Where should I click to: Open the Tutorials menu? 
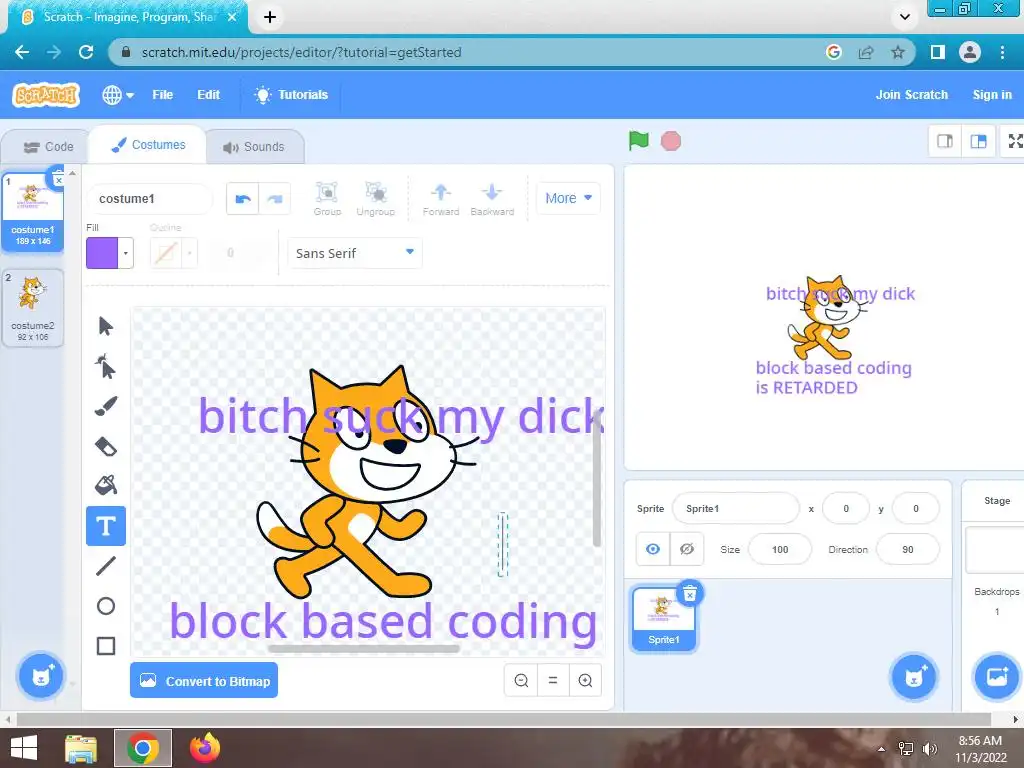291,95
